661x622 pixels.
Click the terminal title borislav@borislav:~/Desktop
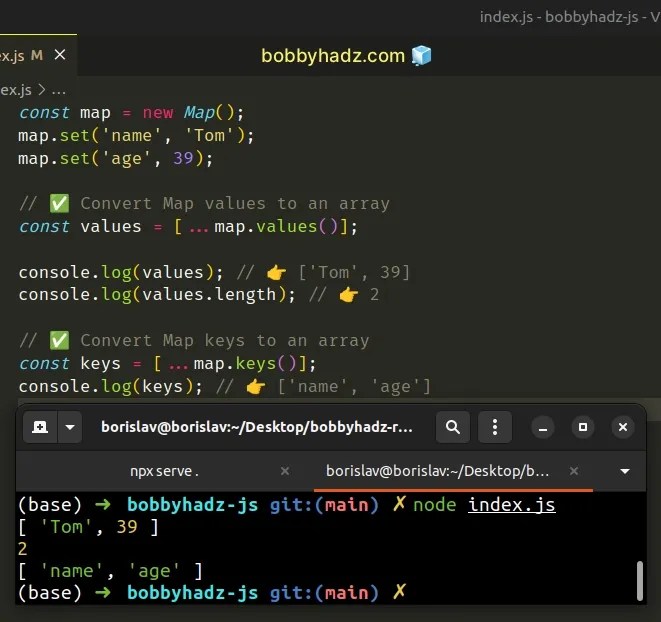click(257, 427)
